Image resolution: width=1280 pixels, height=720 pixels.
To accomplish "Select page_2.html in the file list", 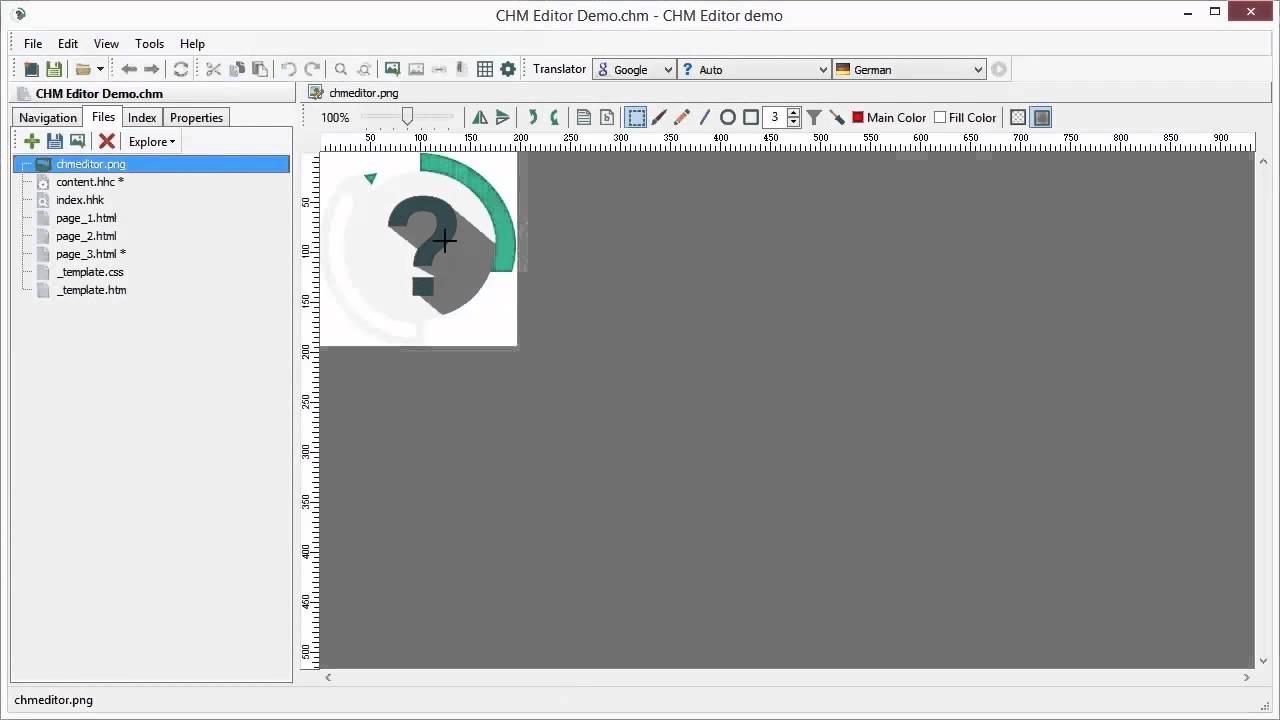I will [86, 236].
